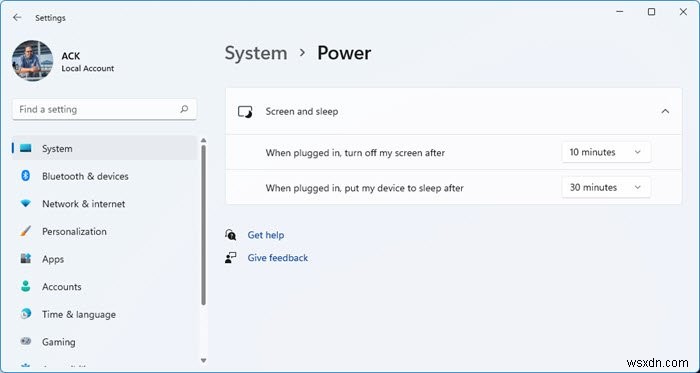Viewport: 700px width, 373px height.
Task: Open the screen off 10 minutes dropdown
Action: pyautogui.click(x=606, y=152)
